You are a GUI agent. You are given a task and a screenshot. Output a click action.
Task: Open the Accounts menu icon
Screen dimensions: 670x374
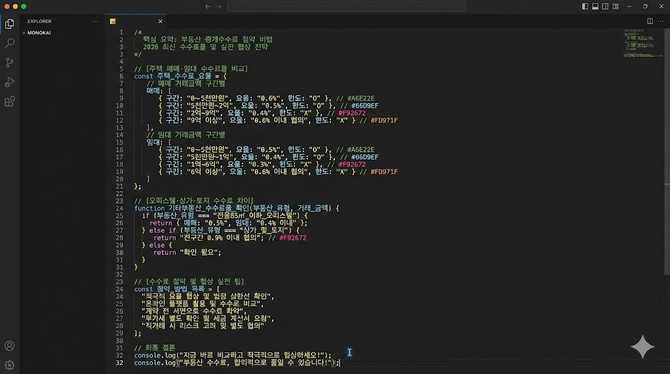(9, 346)
